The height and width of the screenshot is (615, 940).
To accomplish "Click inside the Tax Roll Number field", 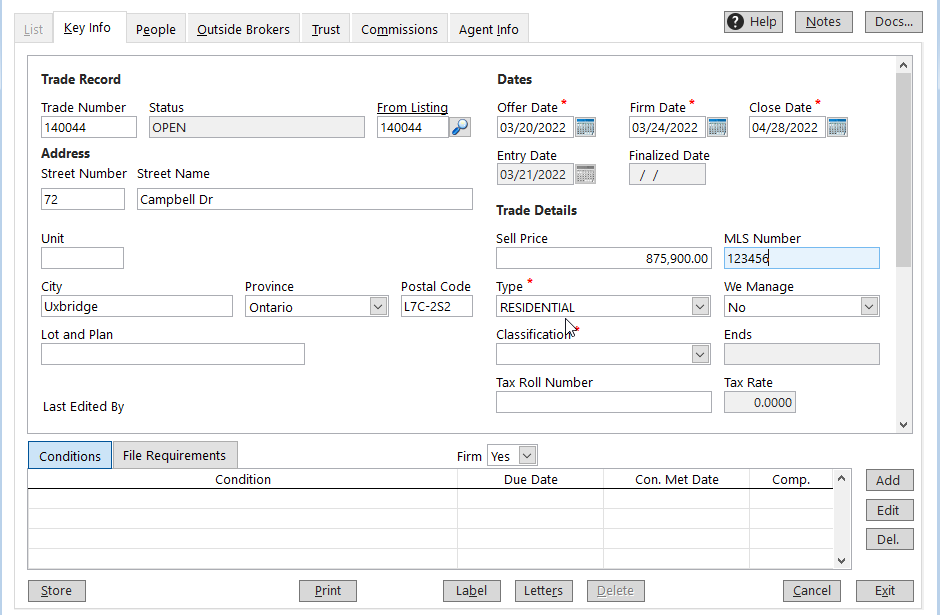I will pyautogui.click(x=603, y=402).
